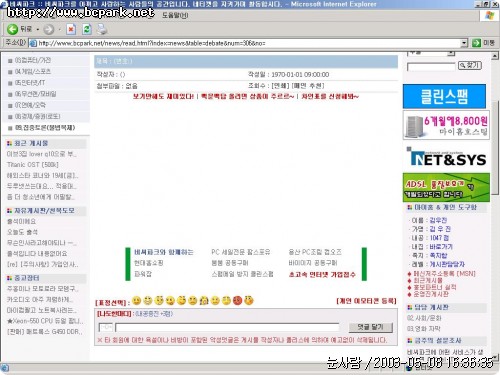
Task: Open the free board post starting with '[re]'
Action: pos(43,264)
